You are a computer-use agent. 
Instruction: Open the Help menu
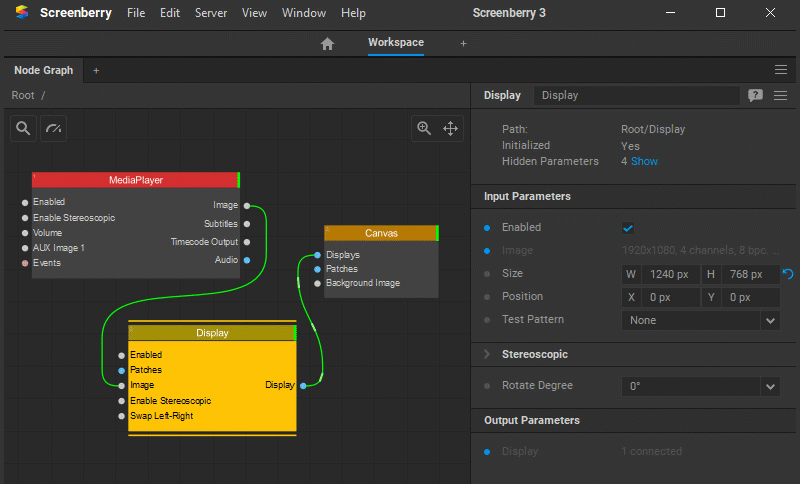[353, 13]
